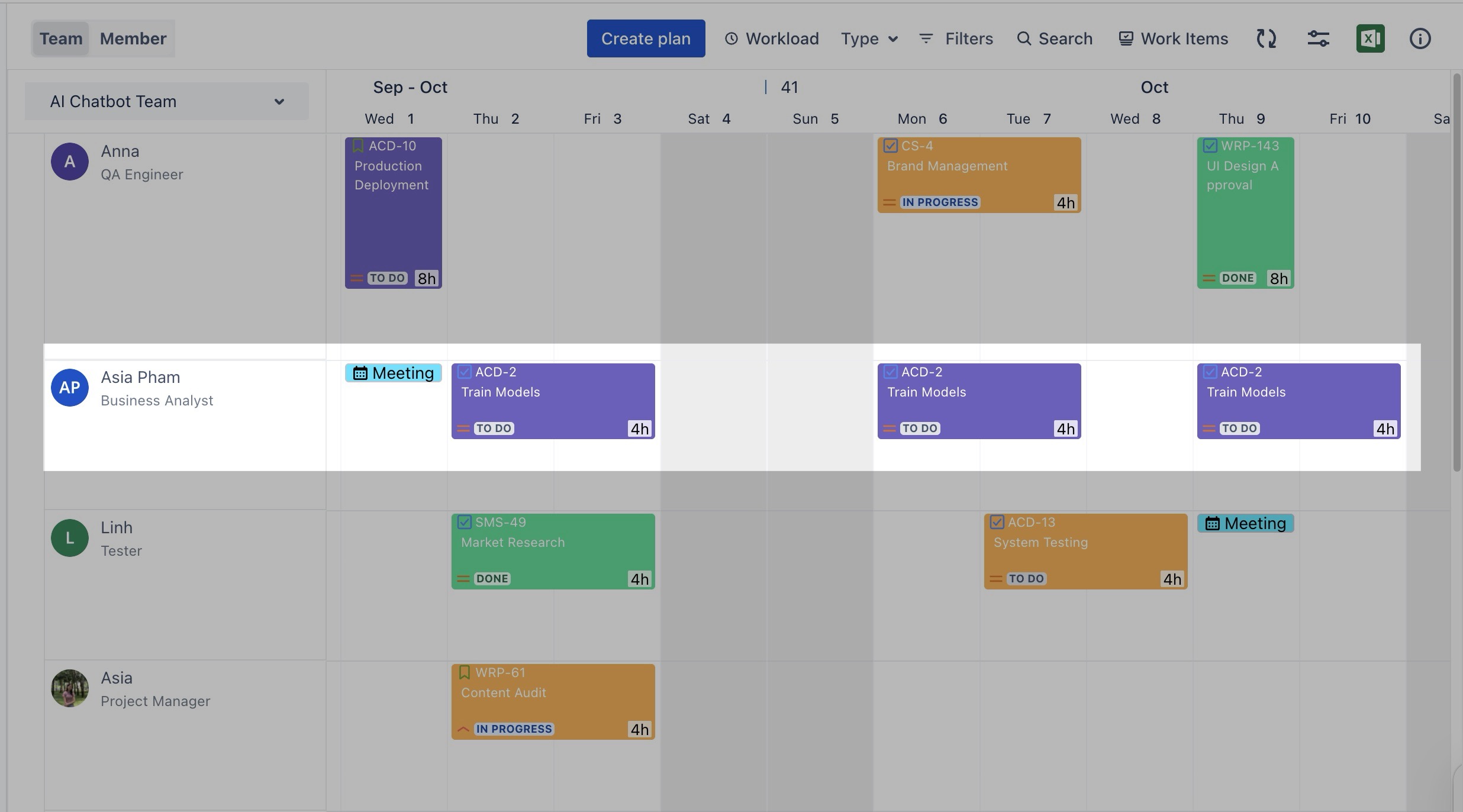Screen dimensions: 1463x812
Task: Click the Create plan button
Action: pyautogui.click(x=646, y=39)
